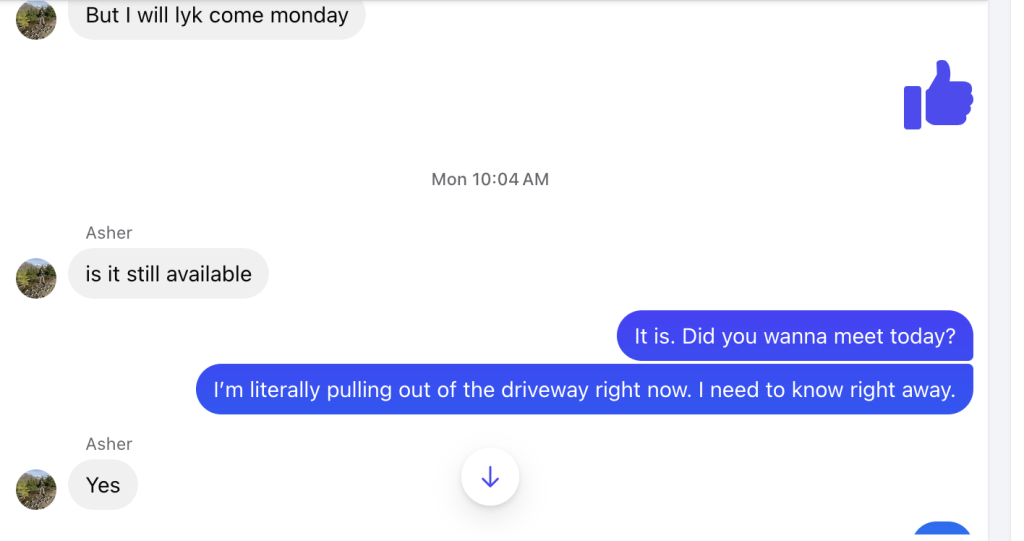Click the "is it still available" message
This screenshot has width=1024, height=541.
[168, 274]
